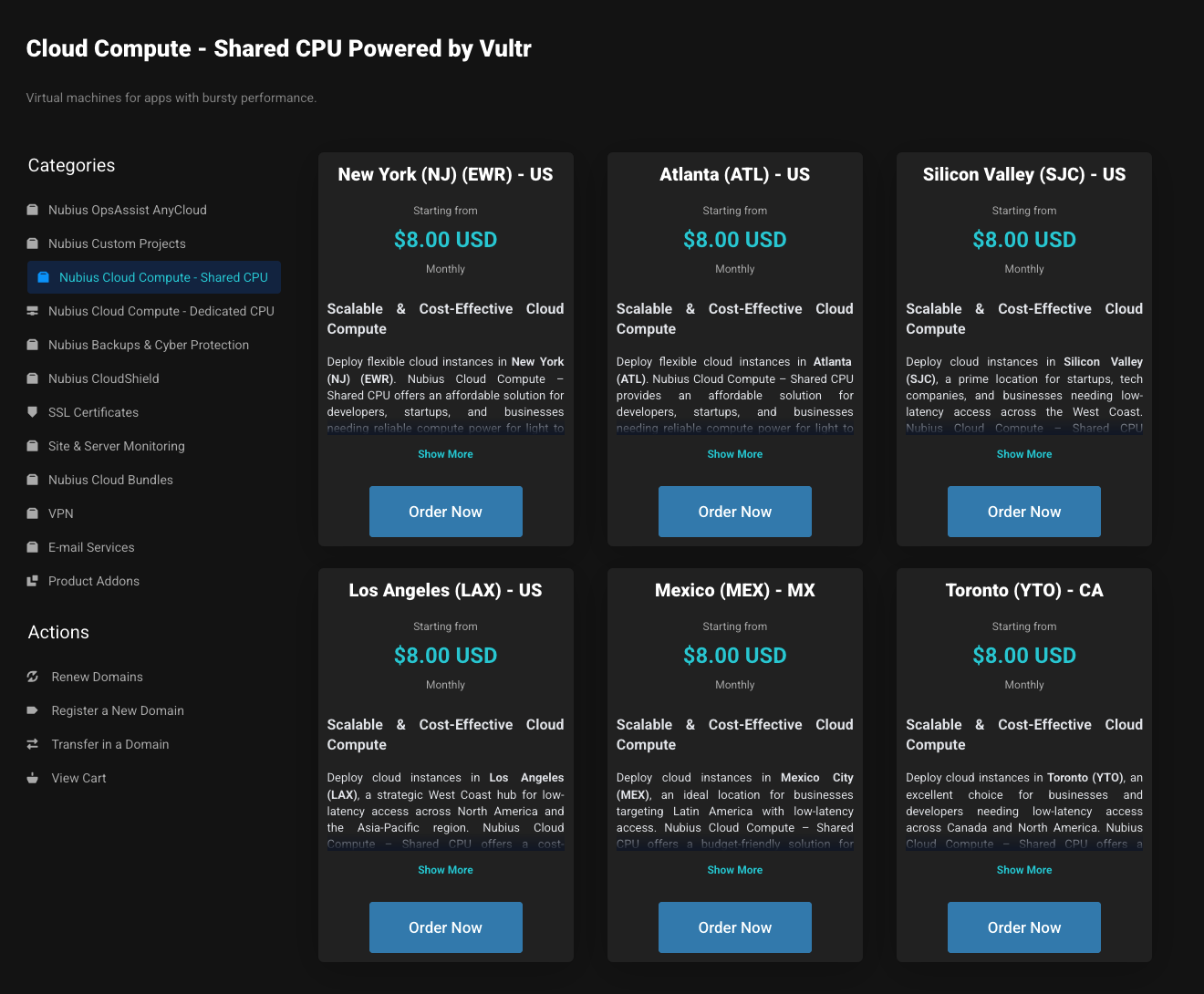Click the transfer arrows icon for domain transfer
1204x994 pixels.
point(33,744)
